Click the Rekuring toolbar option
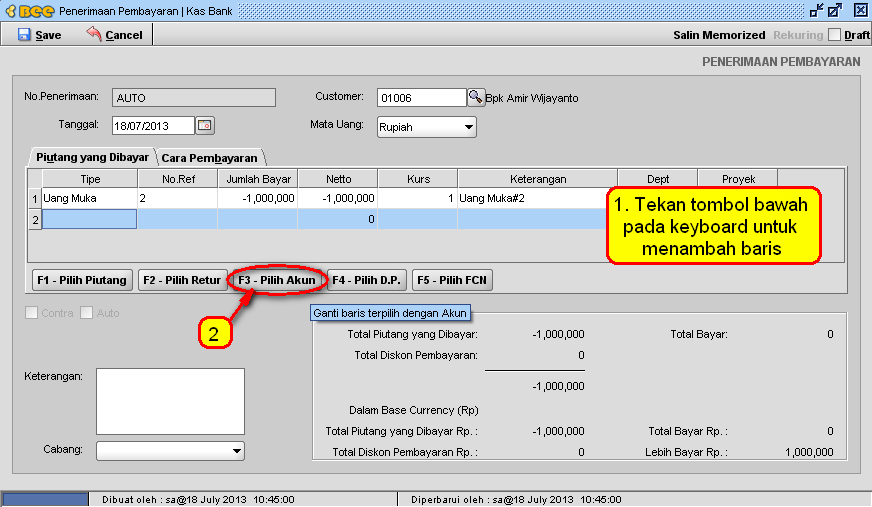 798,35
